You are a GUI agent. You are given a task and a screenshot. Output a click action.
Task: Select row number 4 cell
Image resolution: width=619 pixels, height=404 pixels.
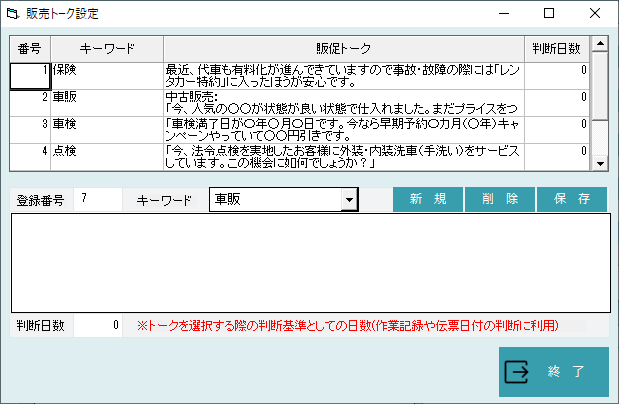pyautogui.click(x=30, y=157)
